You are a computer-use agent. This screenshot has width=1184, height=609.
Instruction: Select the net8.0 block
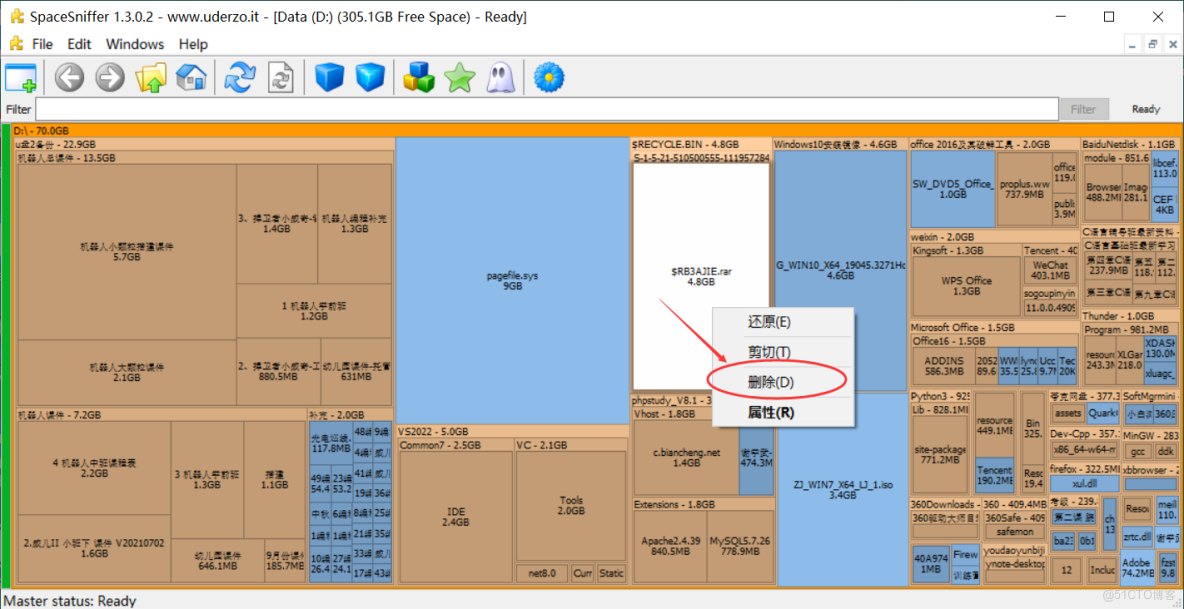(x=542, y=573)
